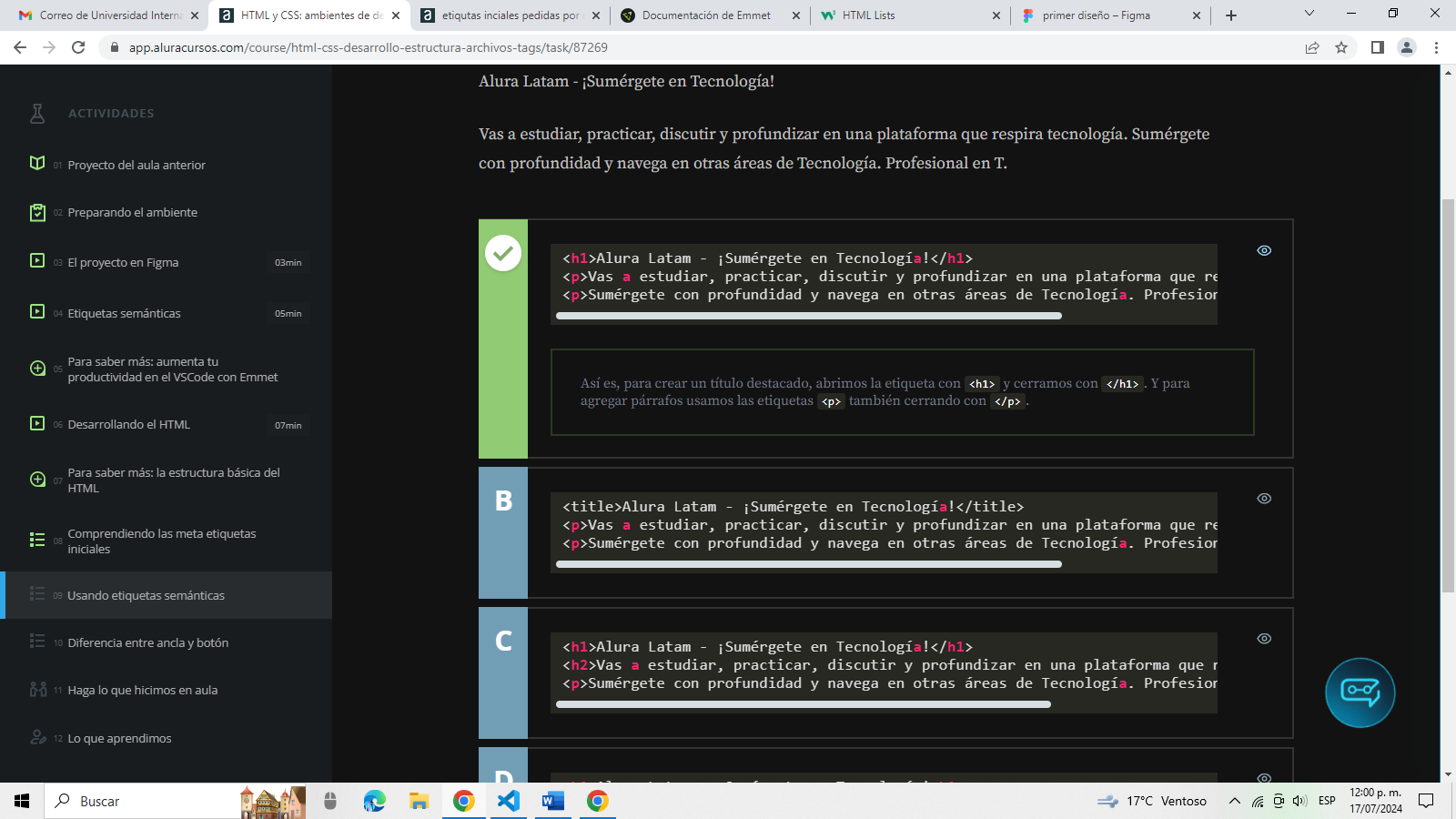Share this page from the address bar
1456x819 pixels.
click(x=1312, y=47)
